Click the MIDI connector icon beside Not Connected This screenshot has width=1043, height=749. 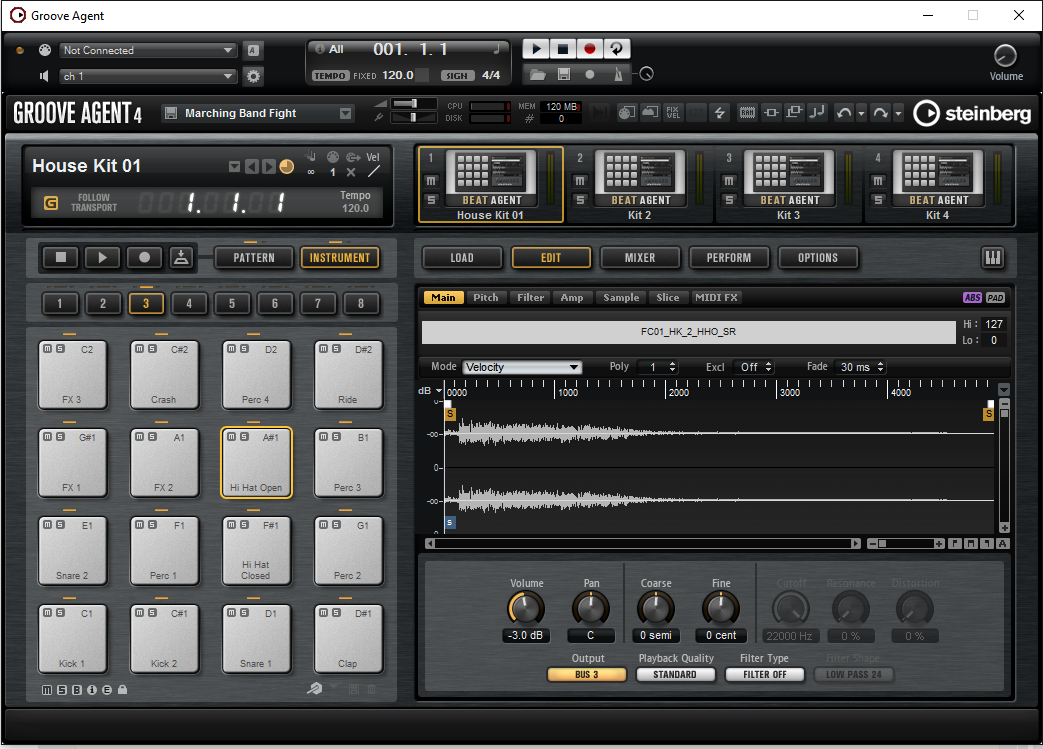[45, 50]
